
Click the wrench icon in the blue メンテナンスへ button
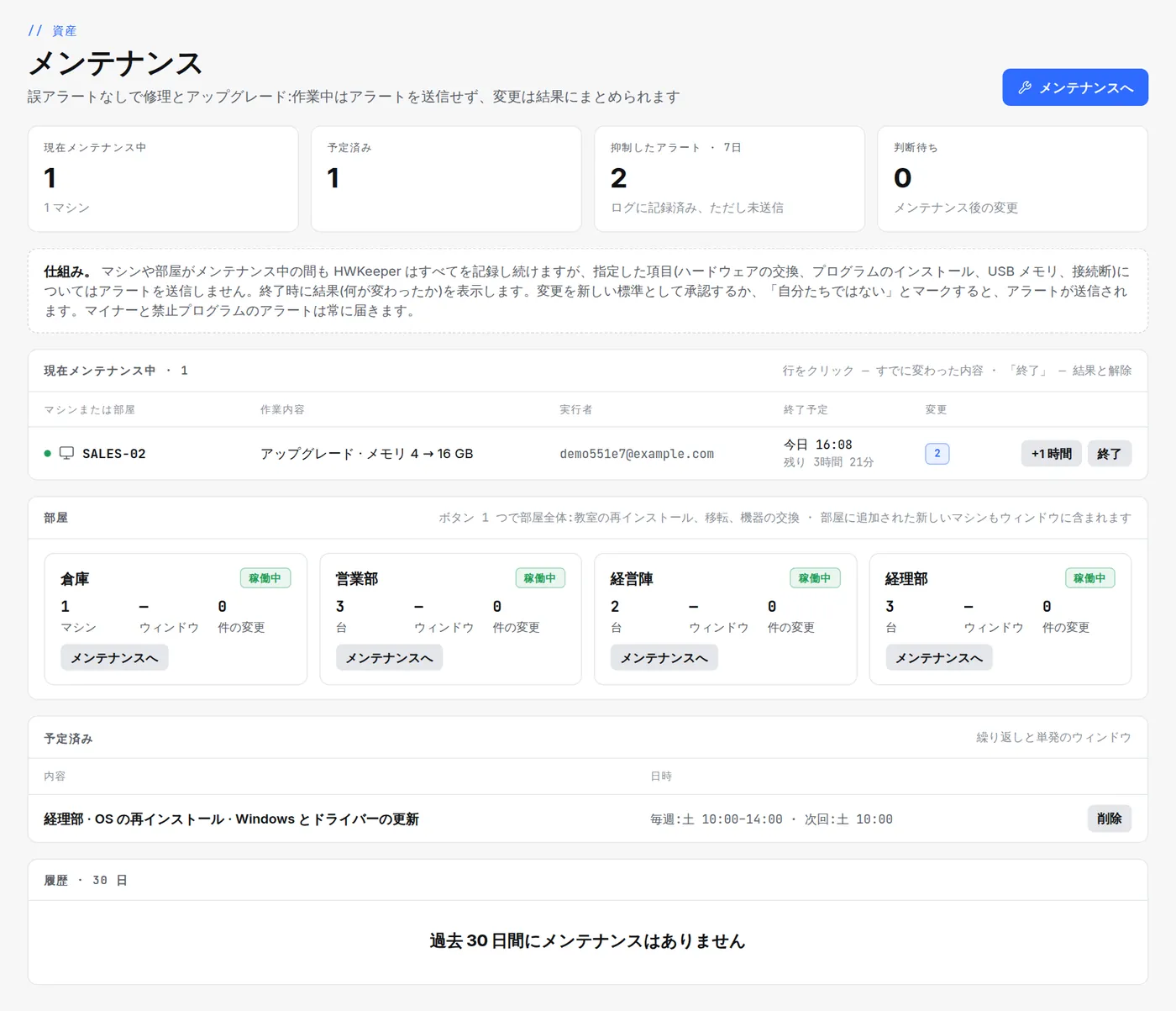click(1025, 87)
